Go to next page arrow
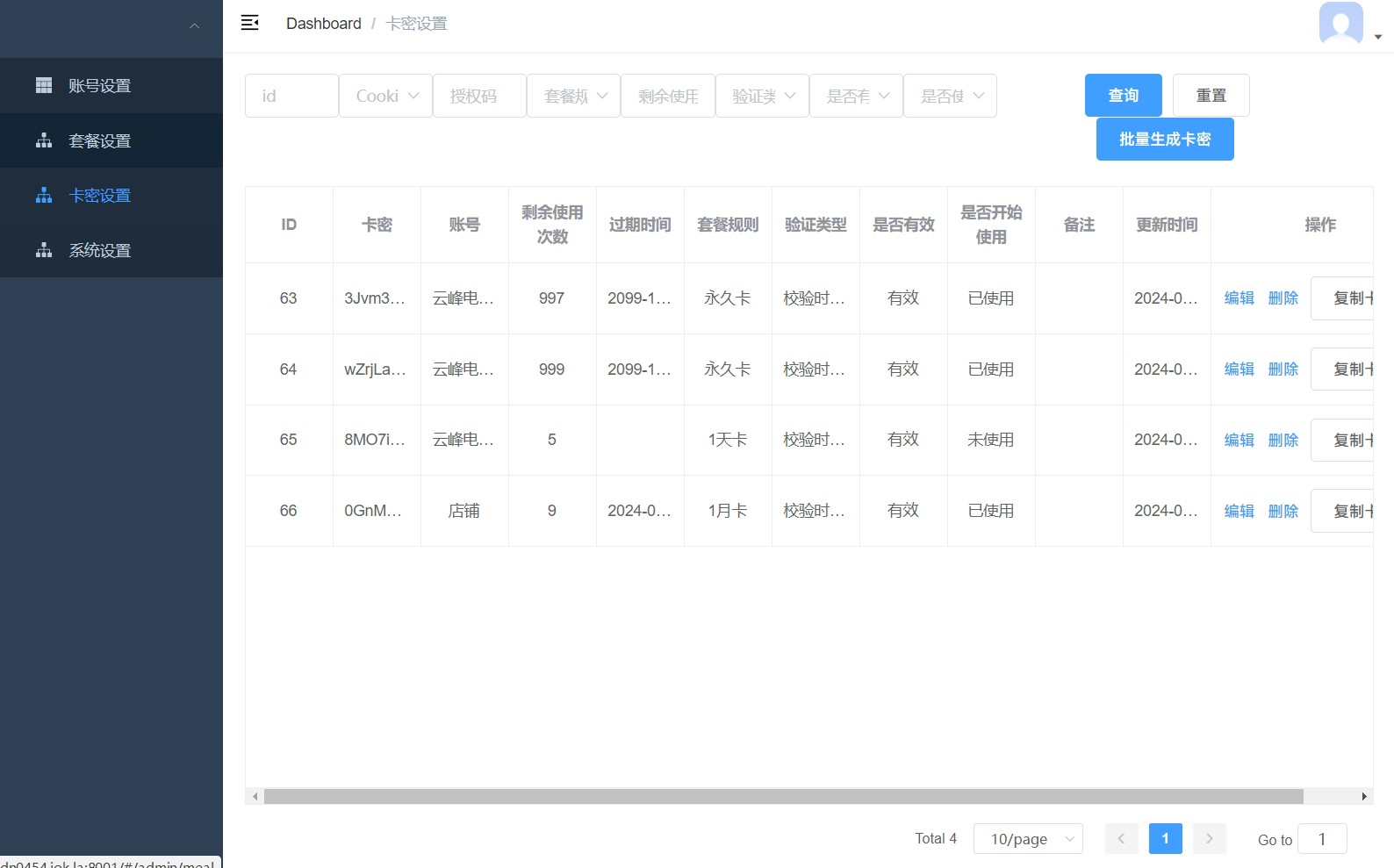 tap(1209, 839)
